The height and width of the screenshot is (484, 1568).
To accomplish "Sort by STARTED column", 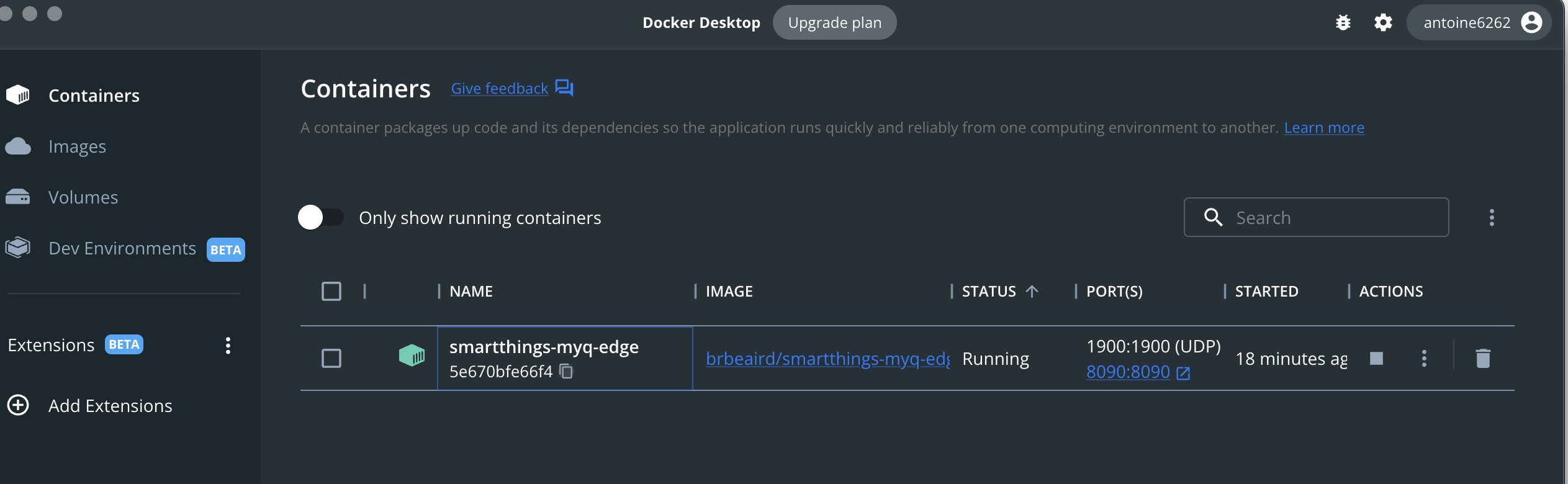I will [x=1266, y=291].
